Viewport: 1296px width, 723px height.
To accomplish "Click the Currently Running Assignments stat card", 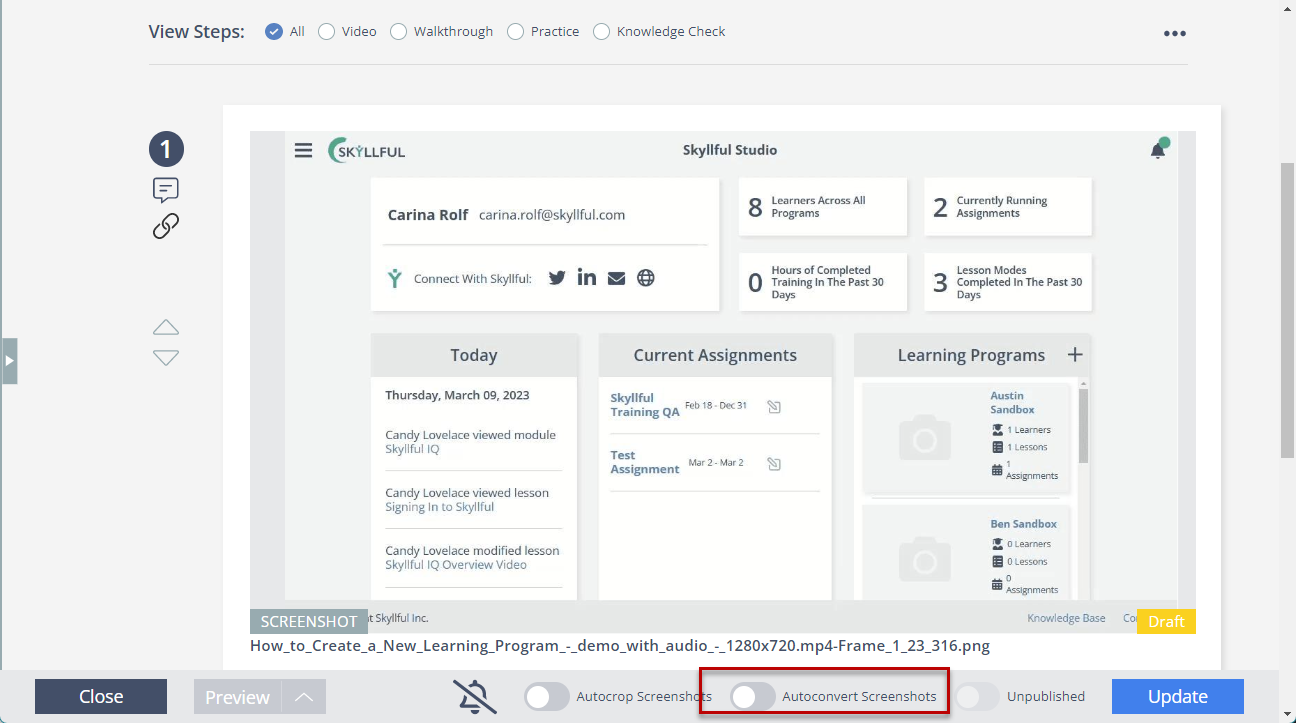I will click(x=1008, y=207).
